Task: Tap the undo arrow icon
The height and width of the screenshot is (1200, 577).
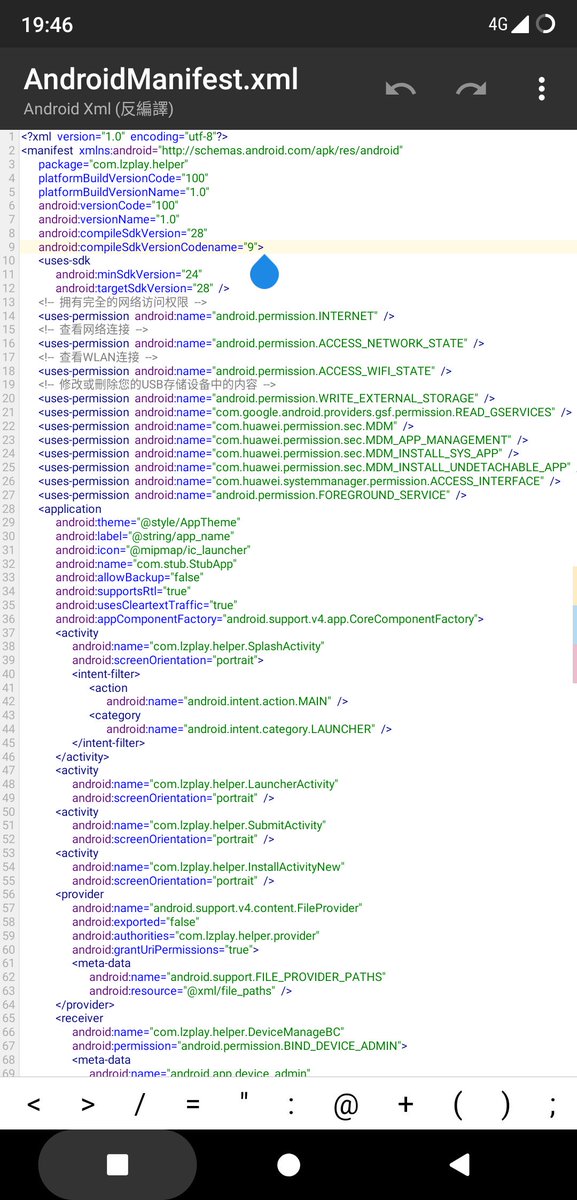Action: pyautogui.click(x=401, y=89)
